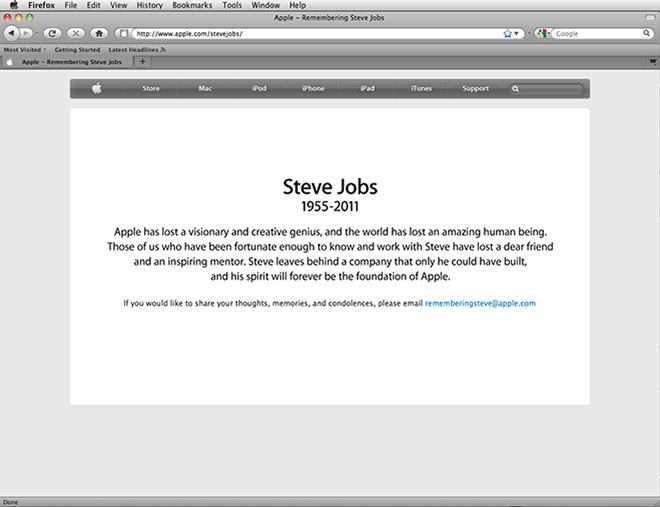Go to Mac in Apple navigation

[205, 88]
